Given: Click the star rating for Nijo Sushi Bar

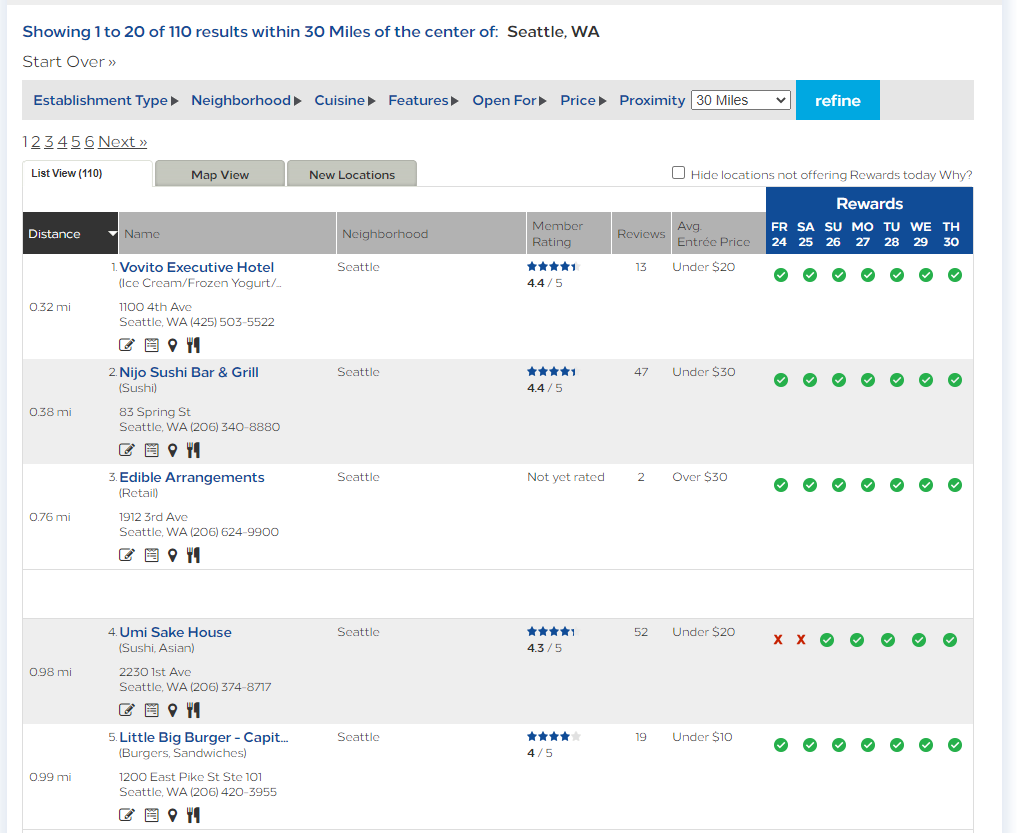Looking at the screenshot, I should tap(552, 372).
